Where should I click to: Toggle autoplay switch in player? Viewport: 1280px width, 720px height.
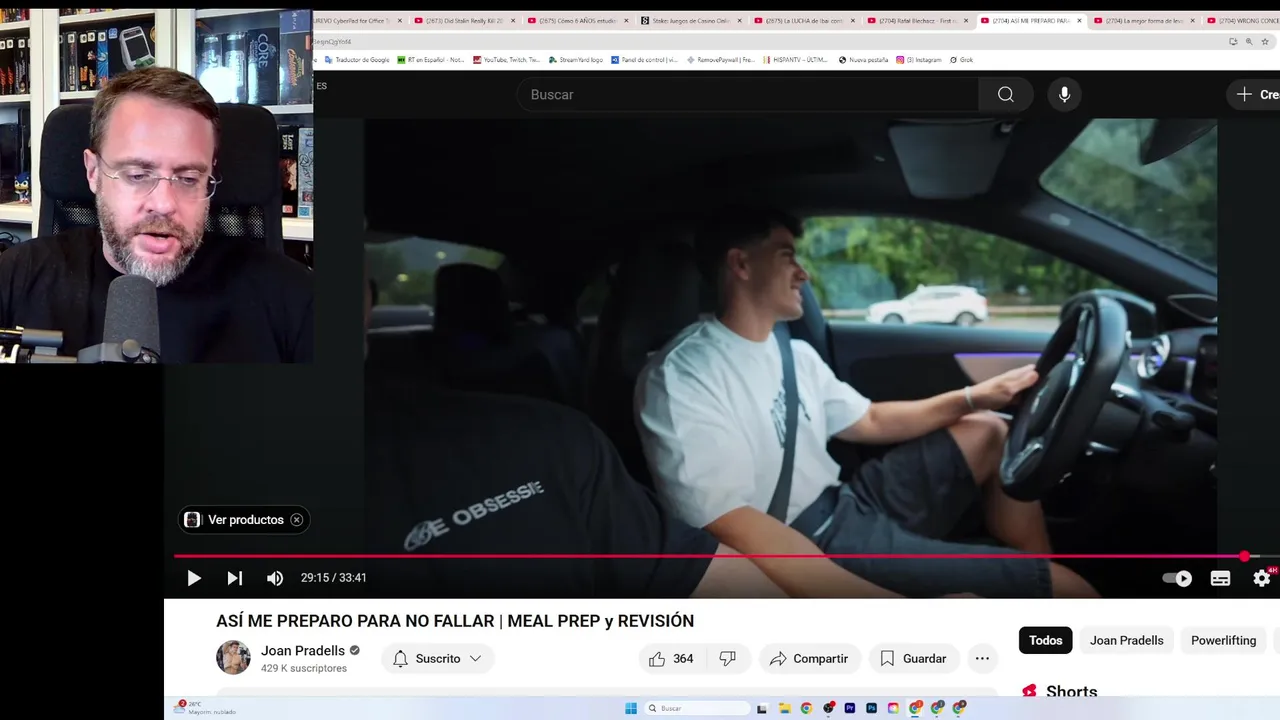point(1177,578)
